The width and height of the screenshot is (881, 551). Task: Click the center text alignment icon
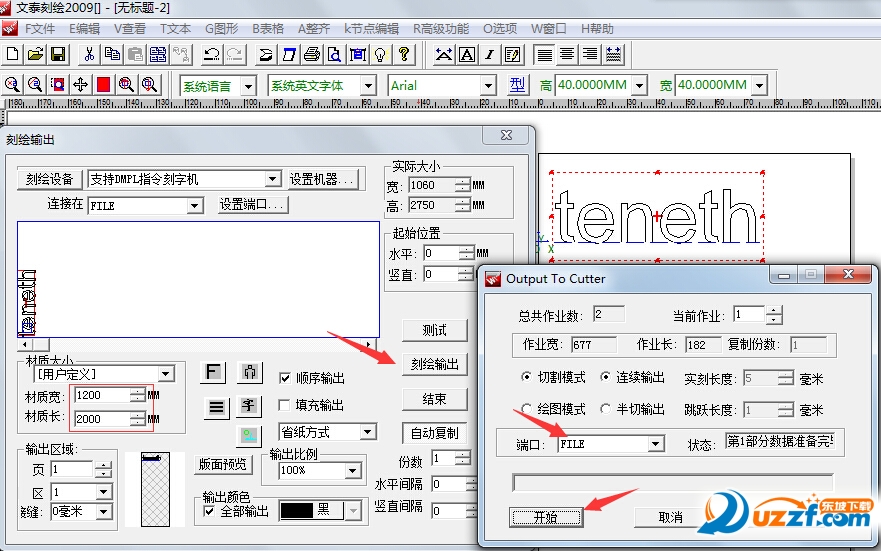[567, 54]
